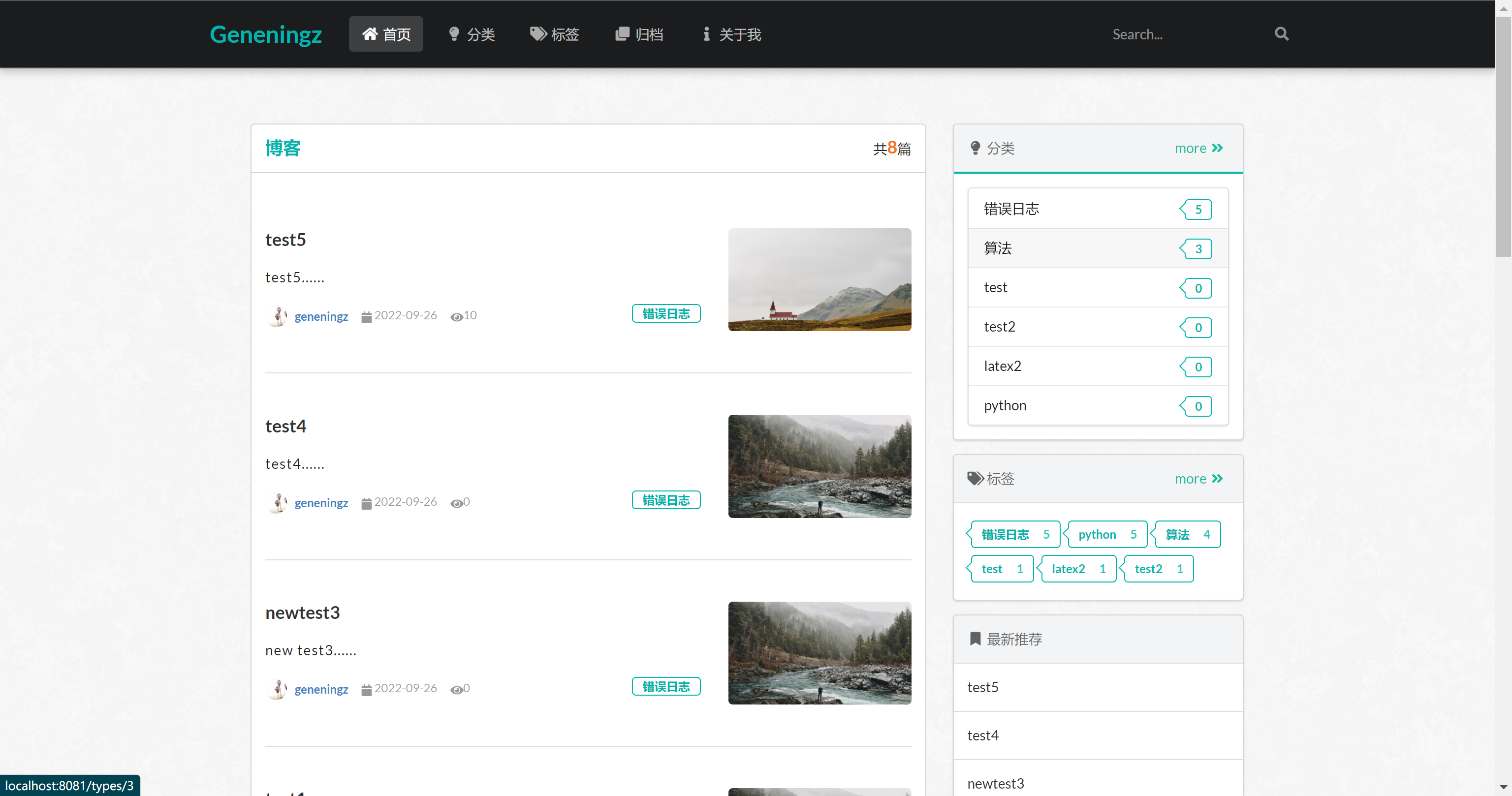Click the geneningz author link under newtest3
The image size is (1512, 796).
(321, 689)
